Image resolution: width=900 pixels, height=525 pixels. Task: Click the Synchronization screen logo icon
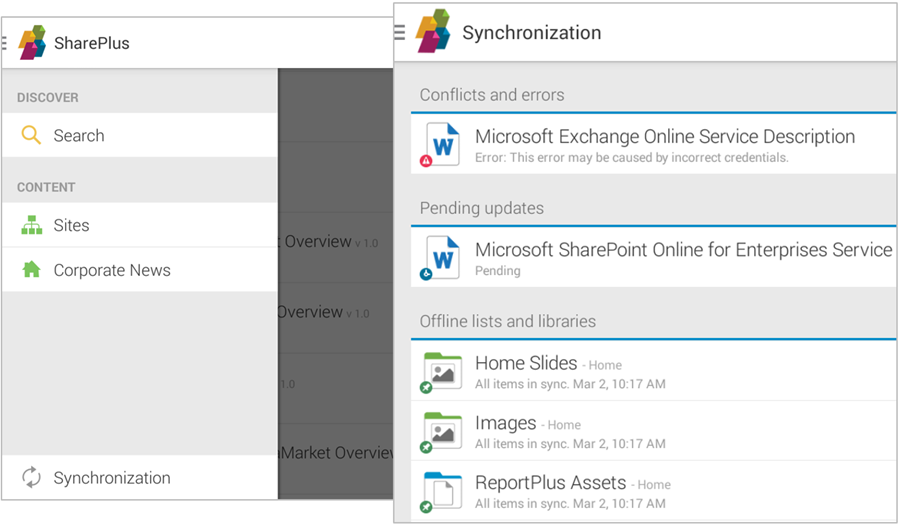[x=433, y=32]
